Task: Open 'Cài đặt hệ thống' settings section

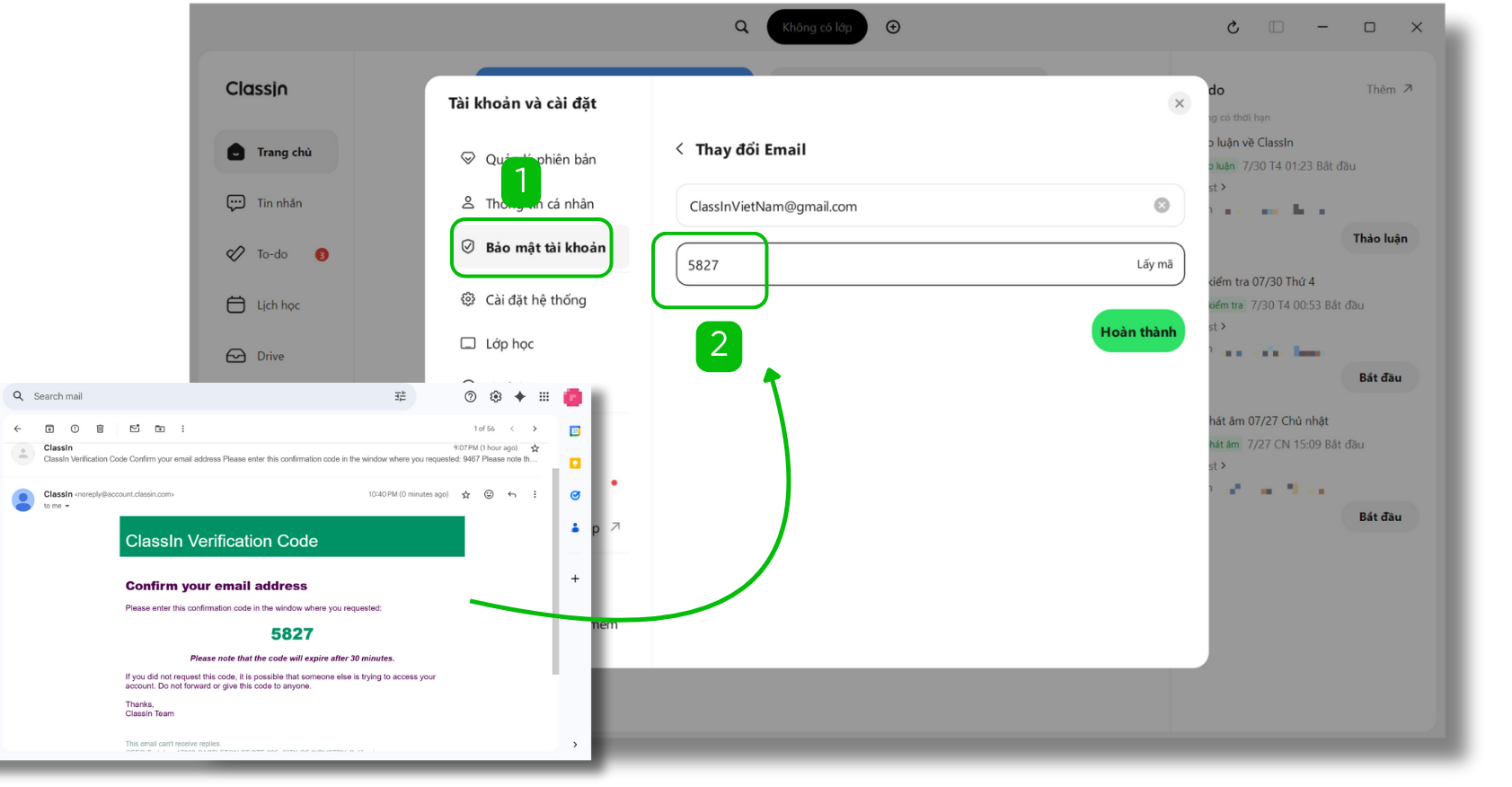Action: [x=535, y=300]
